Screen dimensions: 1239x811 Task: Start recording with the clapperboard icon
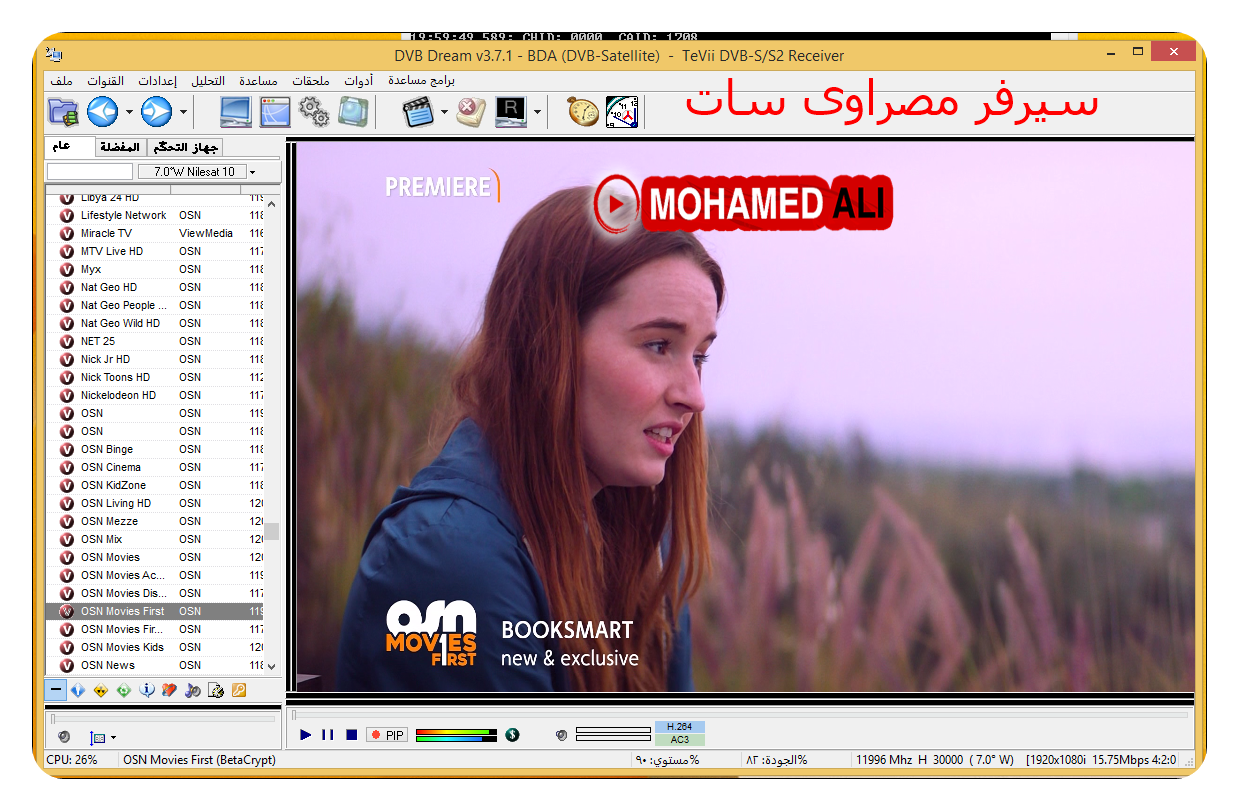pyautogui.click(x=417, y=112)
